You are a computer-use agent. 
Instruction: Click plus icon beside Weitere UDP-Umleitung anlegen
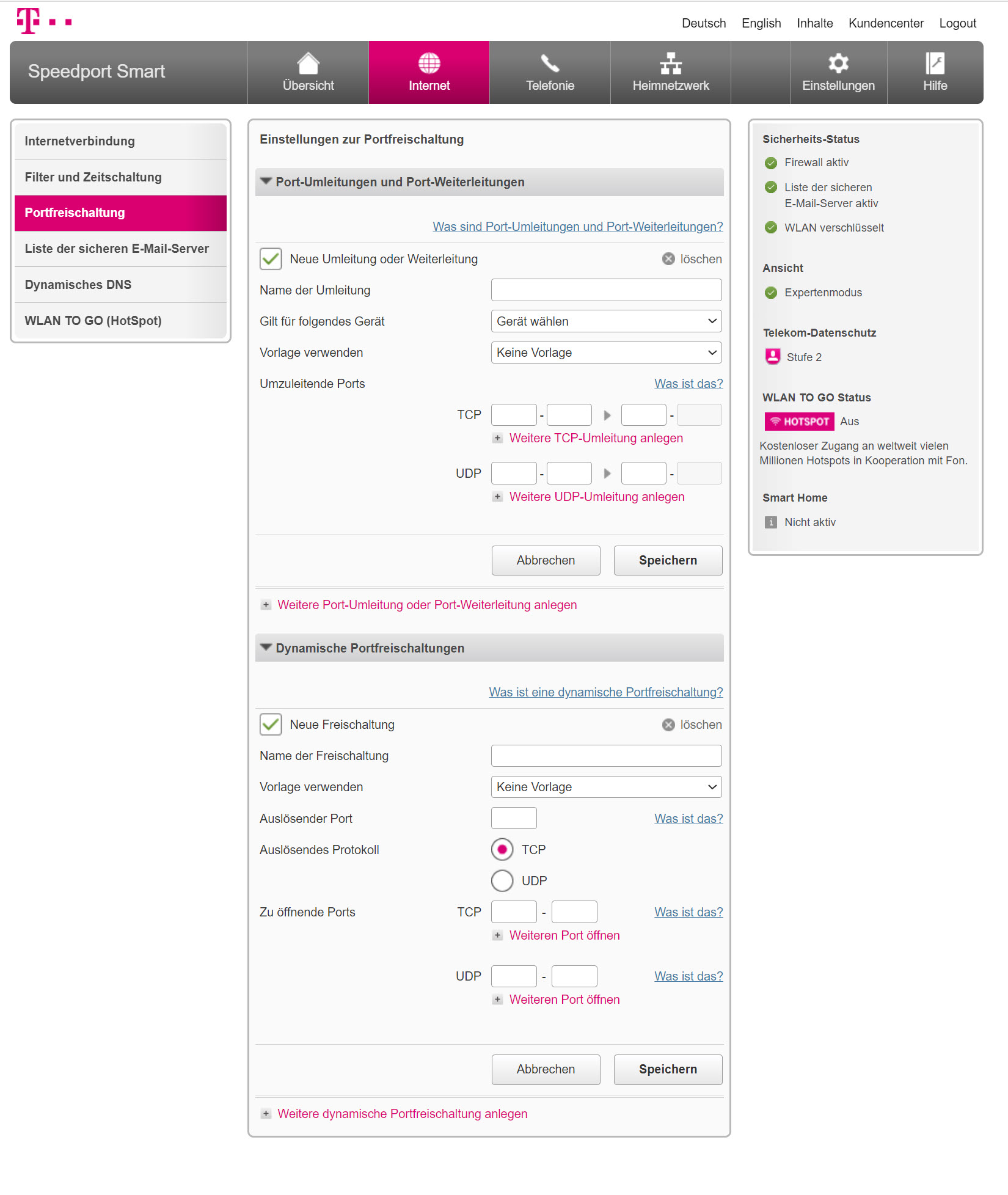(x=497, y=497)
